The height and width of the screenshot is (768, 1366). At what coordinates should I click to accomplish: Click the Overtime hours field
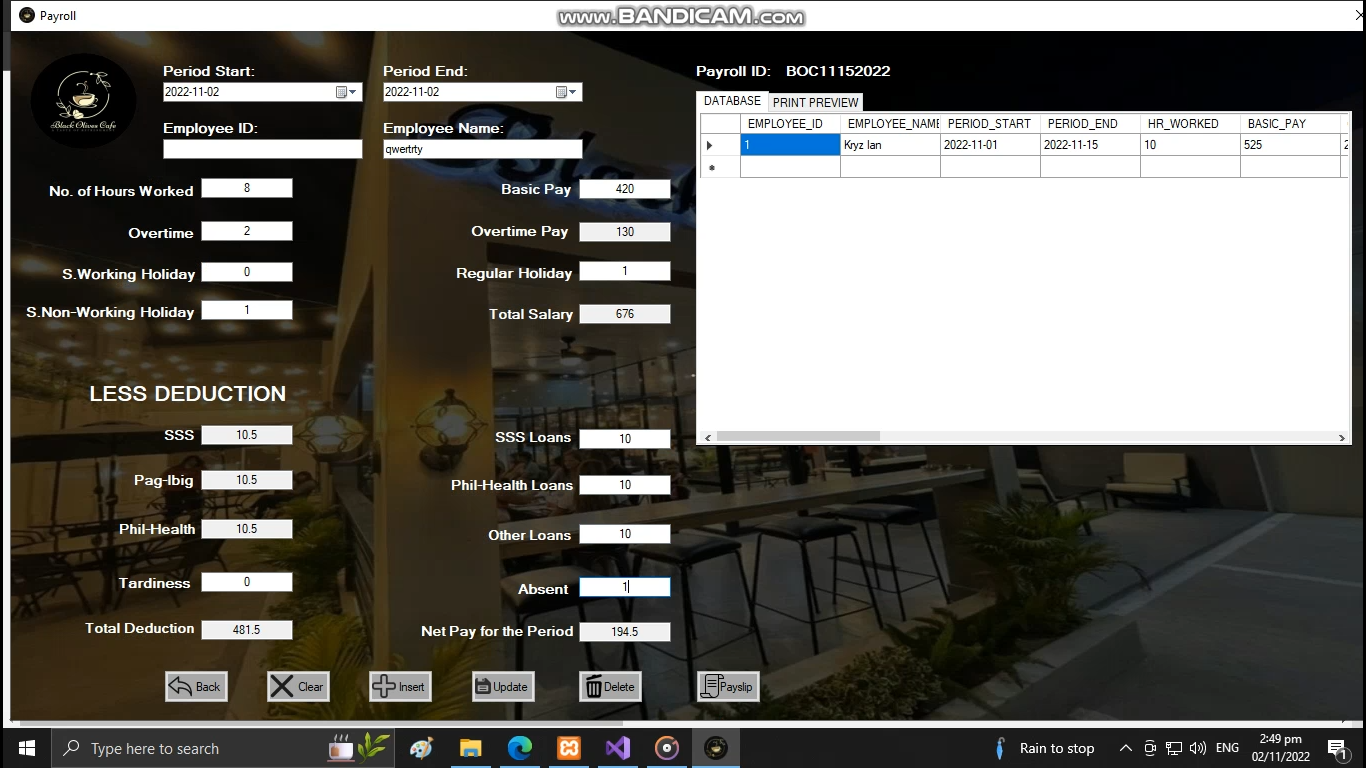[247, 231]
